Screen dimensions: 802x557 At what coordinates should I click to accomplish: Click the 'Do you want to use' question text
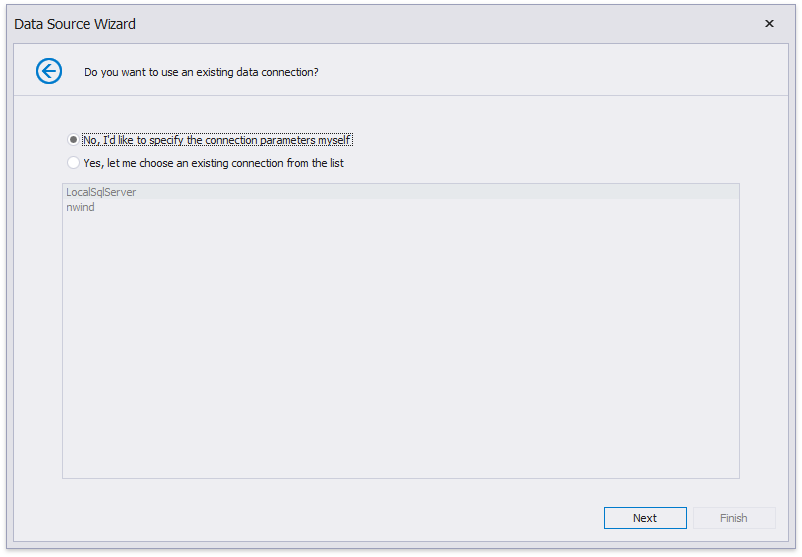pyautogui.click(x=201, y=72)
